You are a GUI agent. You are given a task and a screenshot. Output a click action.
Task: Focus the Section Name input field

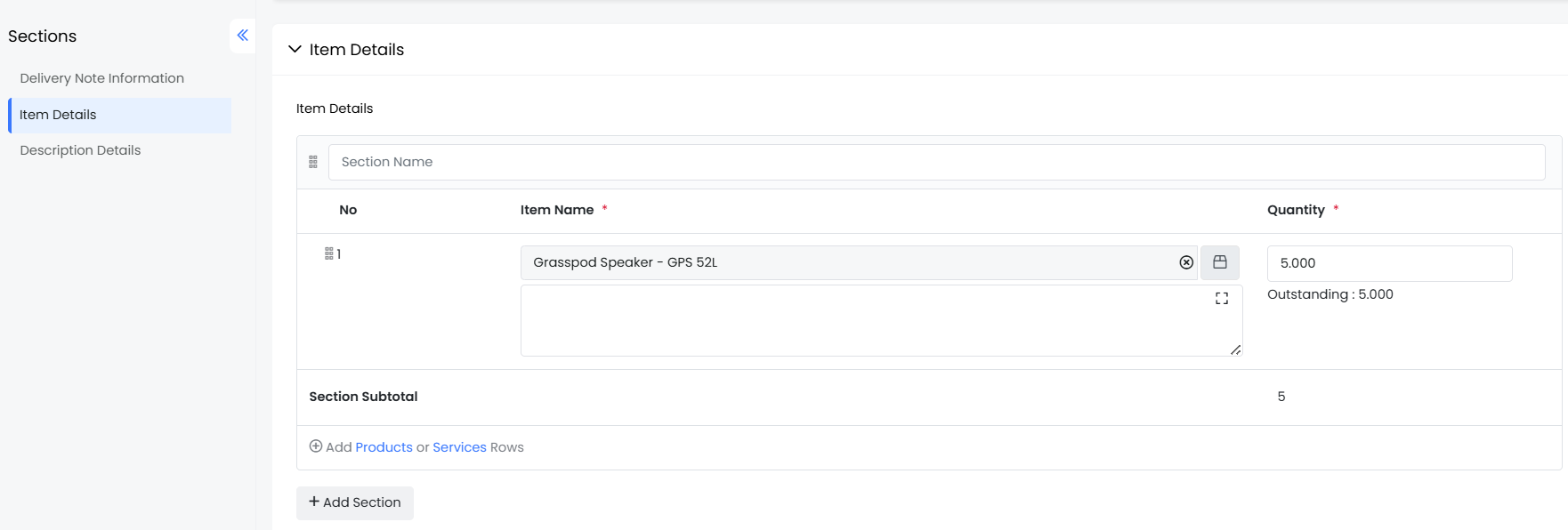coord(934,162)
